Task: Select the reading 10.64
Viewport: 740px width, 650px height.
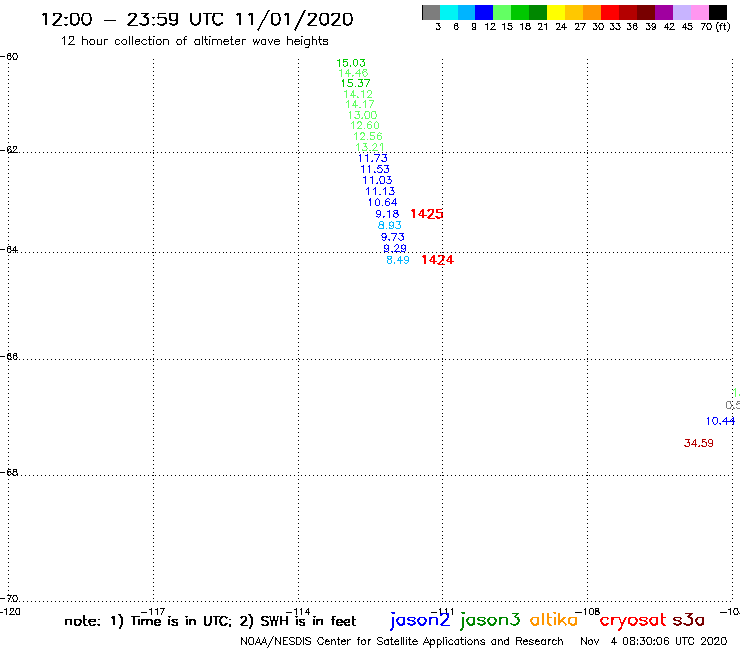Action: [382, 203]
